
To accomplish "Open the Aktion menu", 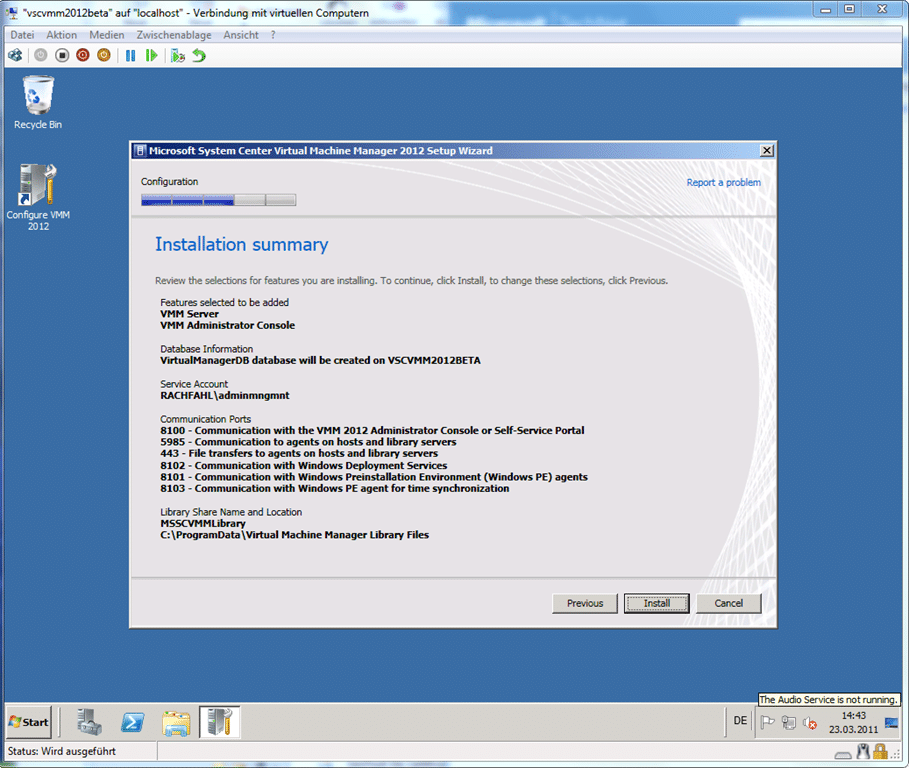I will pos(61,35).
